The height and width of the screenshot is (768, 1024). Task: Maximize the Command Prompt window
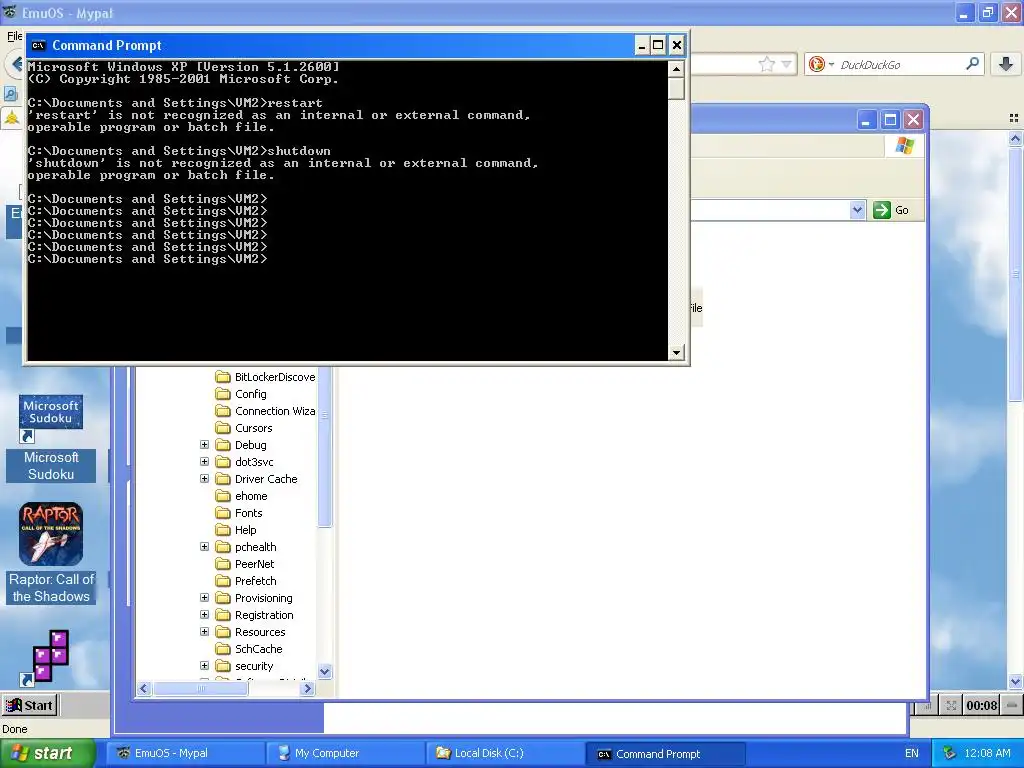click(x=658, y=45)
